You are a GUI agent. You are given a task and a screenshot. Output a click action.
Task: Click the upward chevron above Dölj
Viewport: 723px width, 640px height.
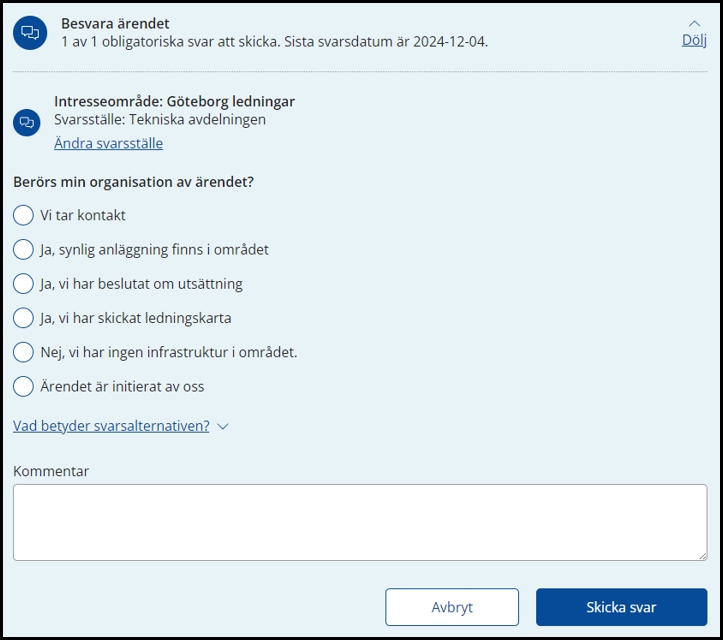point(694,22)
